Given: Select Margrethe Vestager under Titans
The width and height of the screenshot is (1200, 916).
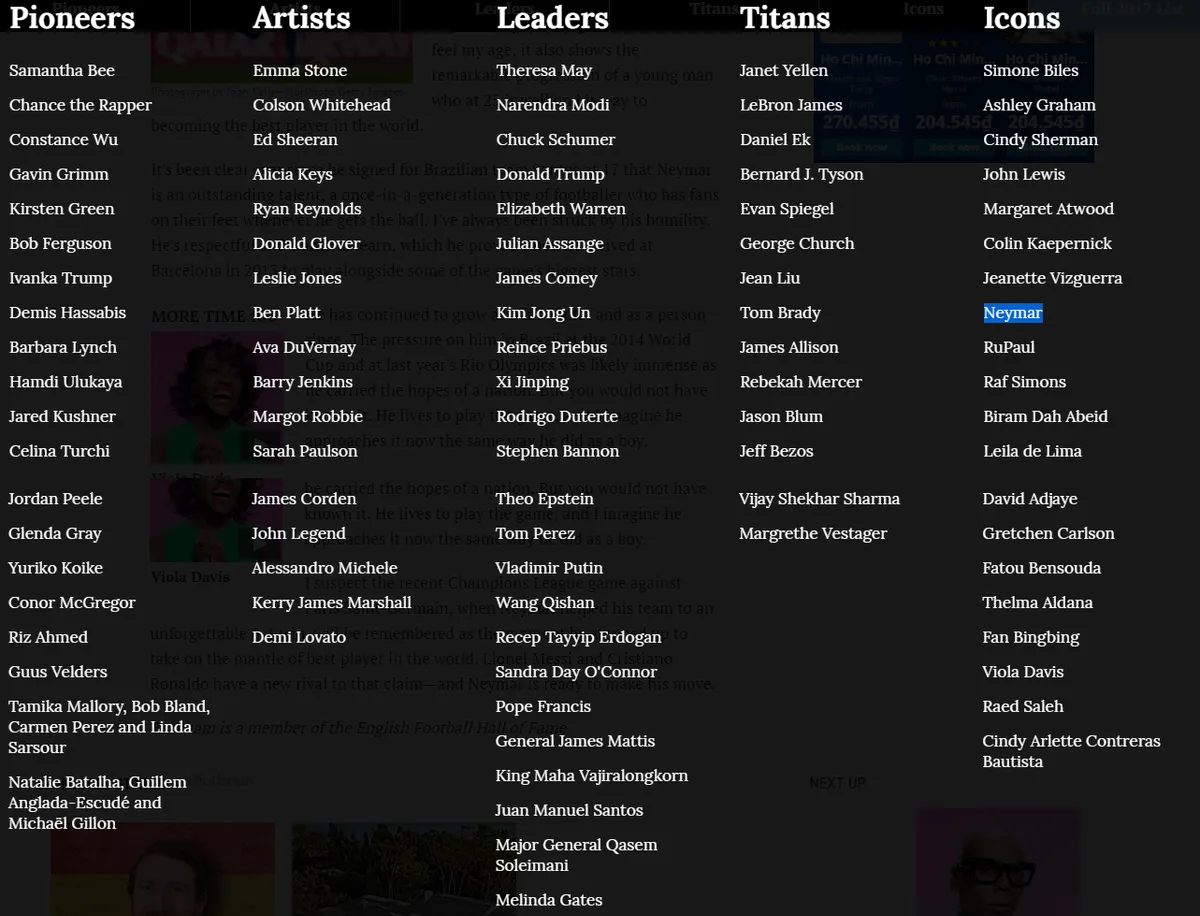Looking at the screenshot, I should 813,534.
